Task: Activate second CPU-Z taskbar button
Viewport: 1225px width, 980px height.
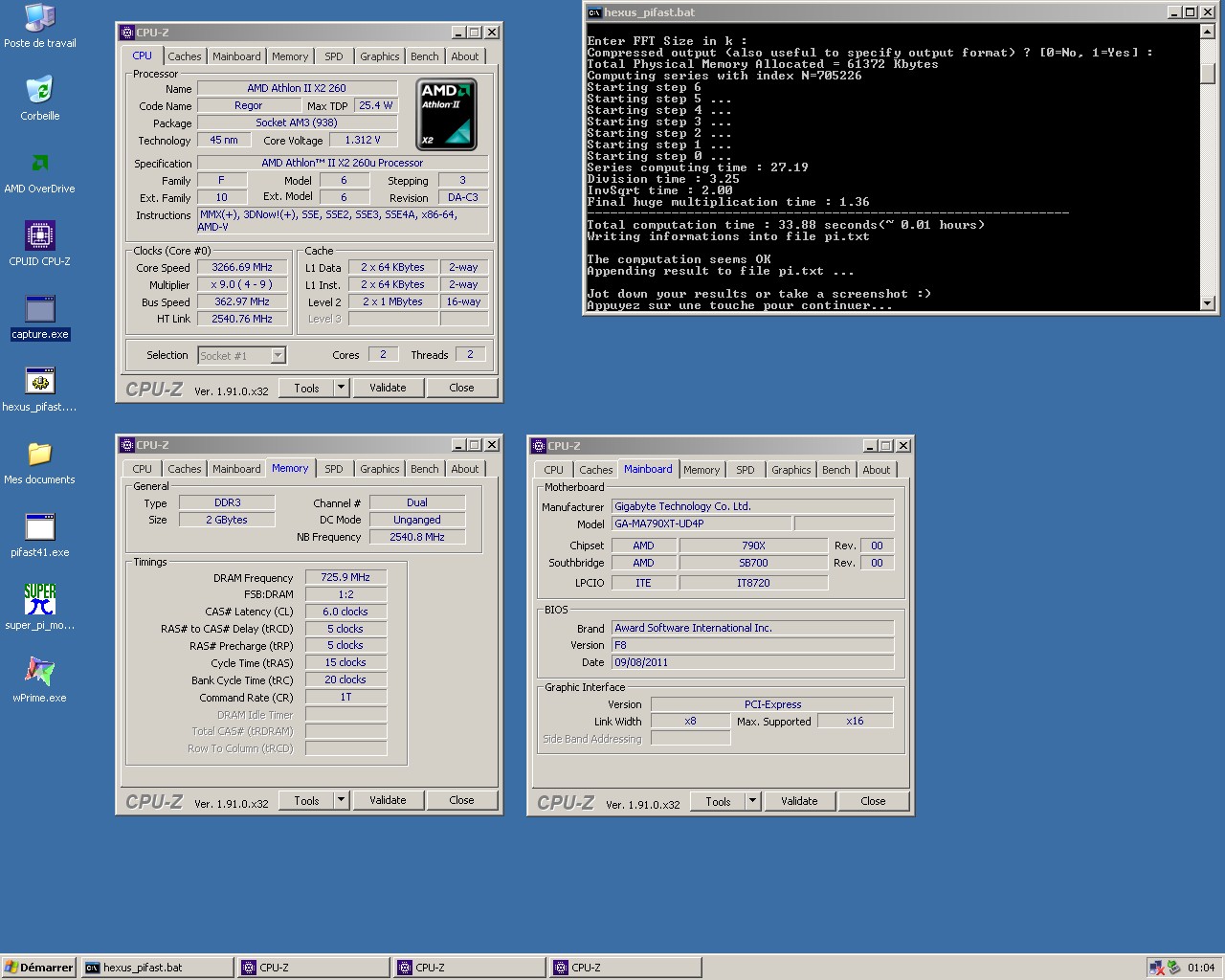Action: click(x=470, y=968)
